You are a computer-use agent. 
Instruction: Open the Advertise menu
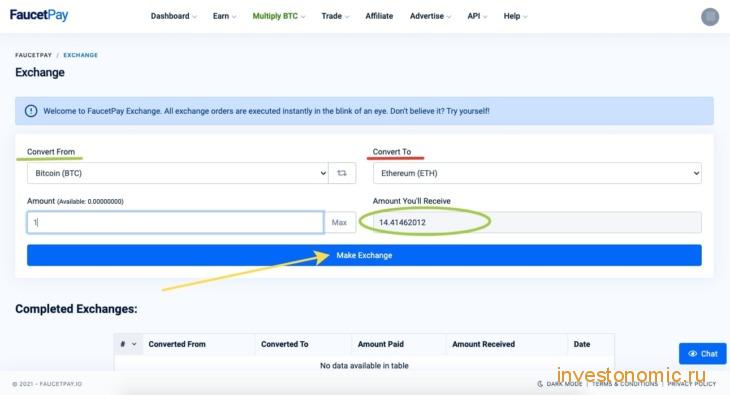[430, 16]
